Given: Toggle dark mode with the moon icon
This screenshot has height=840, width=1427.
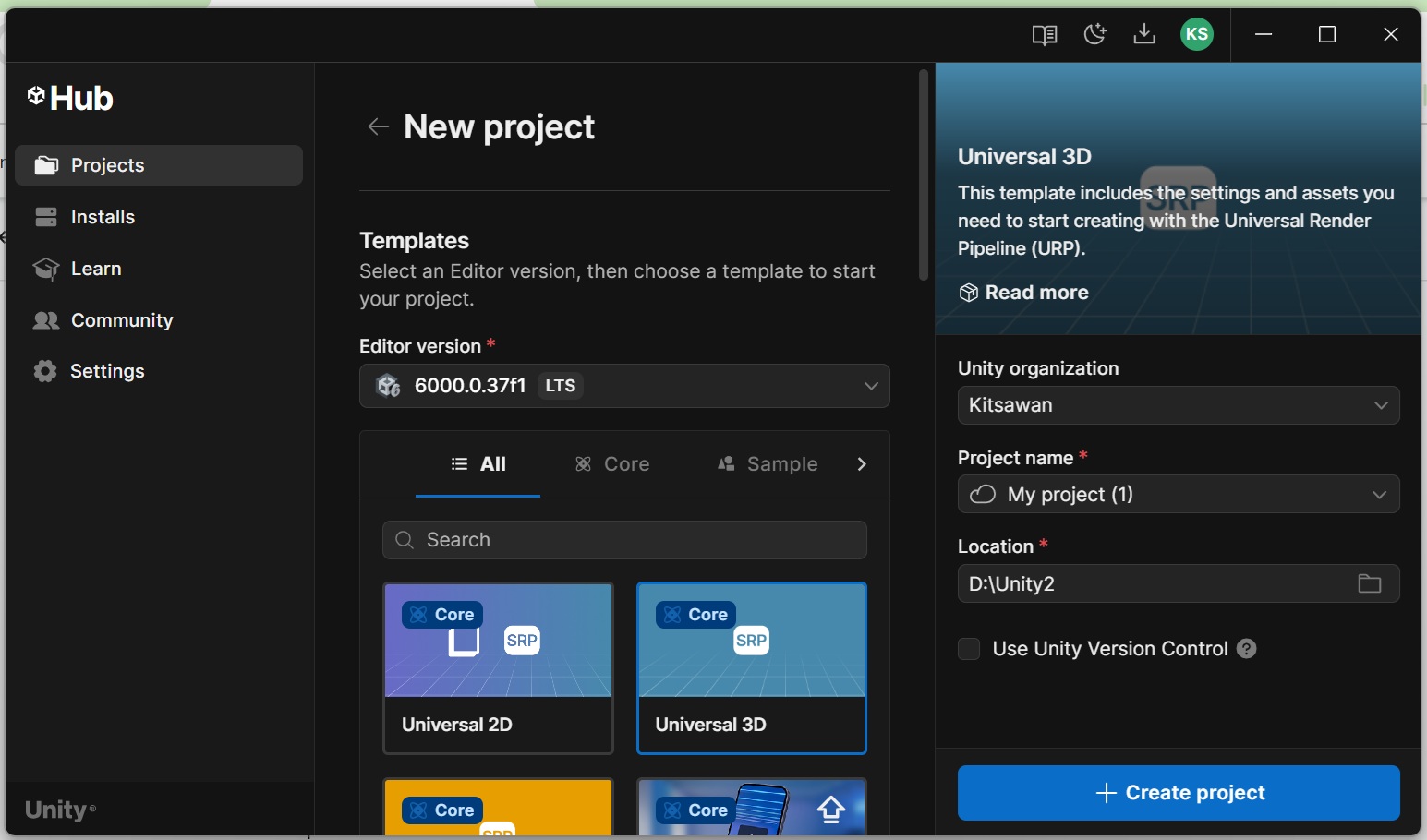Looking at the screenshot, I should (1094, 35).
